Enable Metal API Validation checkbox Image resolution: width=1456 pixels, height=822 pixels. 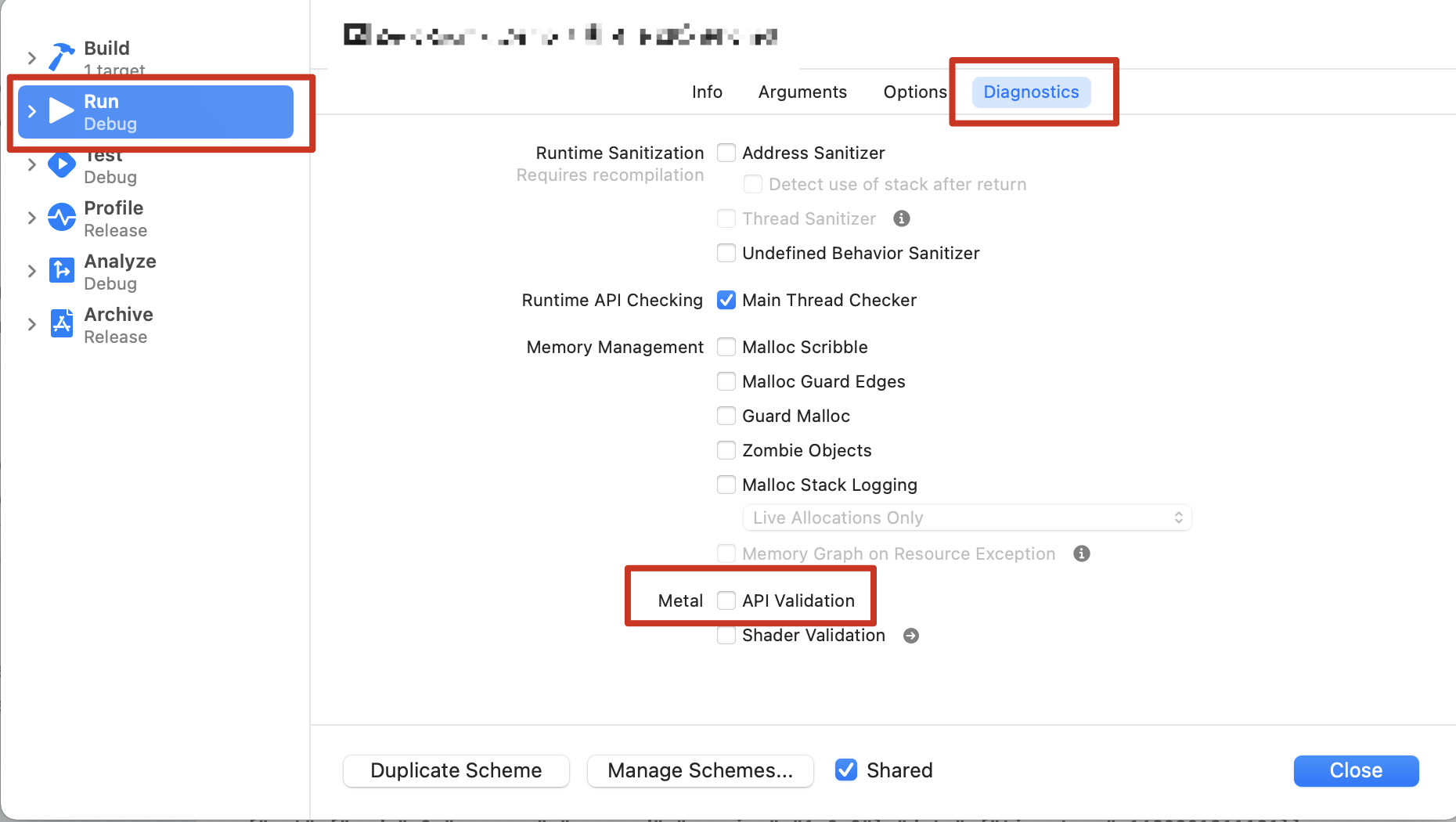(726, 600)
